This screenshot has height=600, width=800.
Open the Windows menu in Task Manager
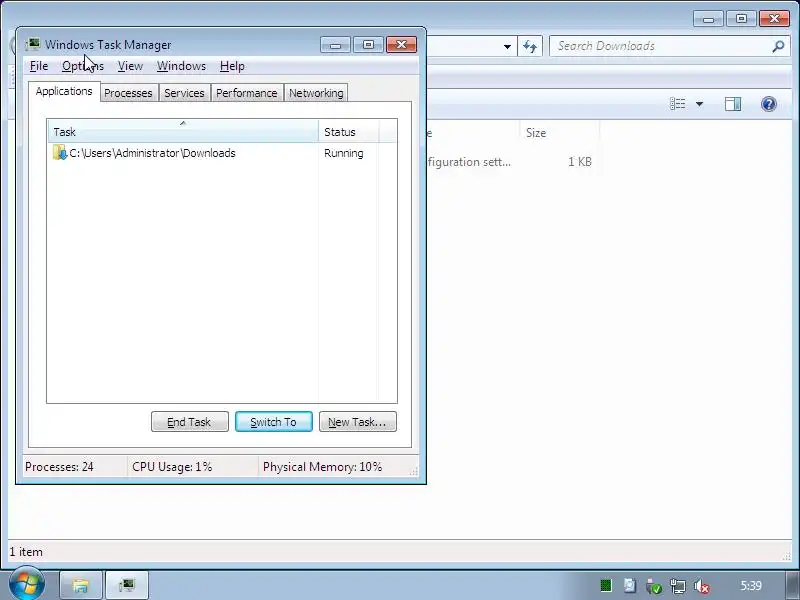[x=181, y=66]
